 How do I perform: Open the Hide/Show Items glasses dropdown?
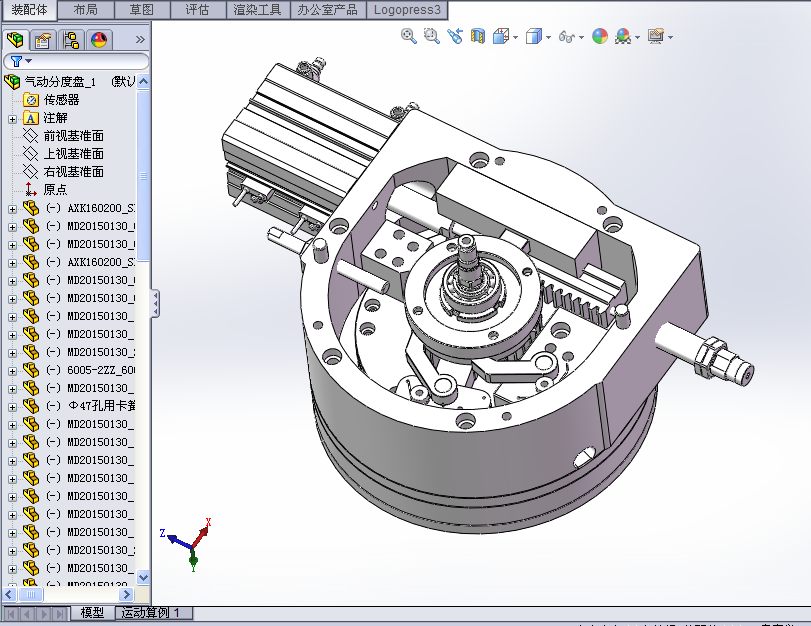coord(570,37)
